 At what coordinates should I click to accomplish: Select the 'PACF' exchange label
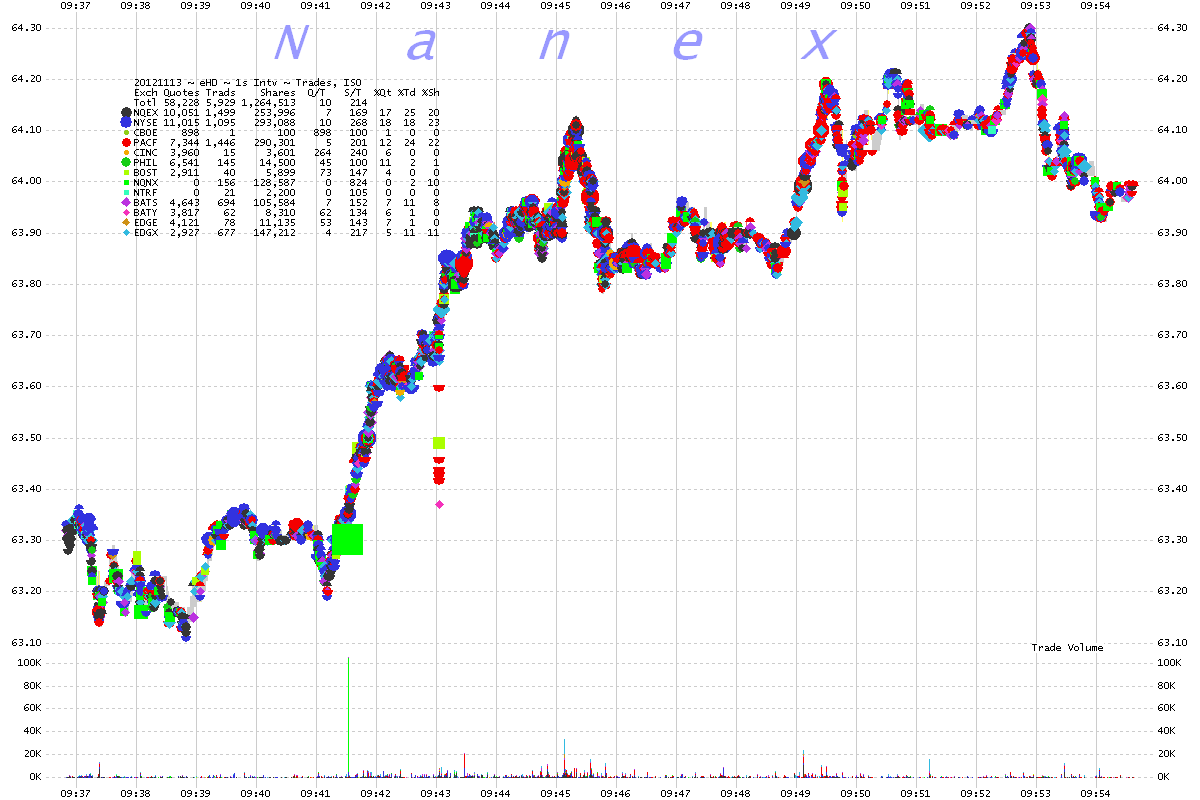[x=146, y=143]
